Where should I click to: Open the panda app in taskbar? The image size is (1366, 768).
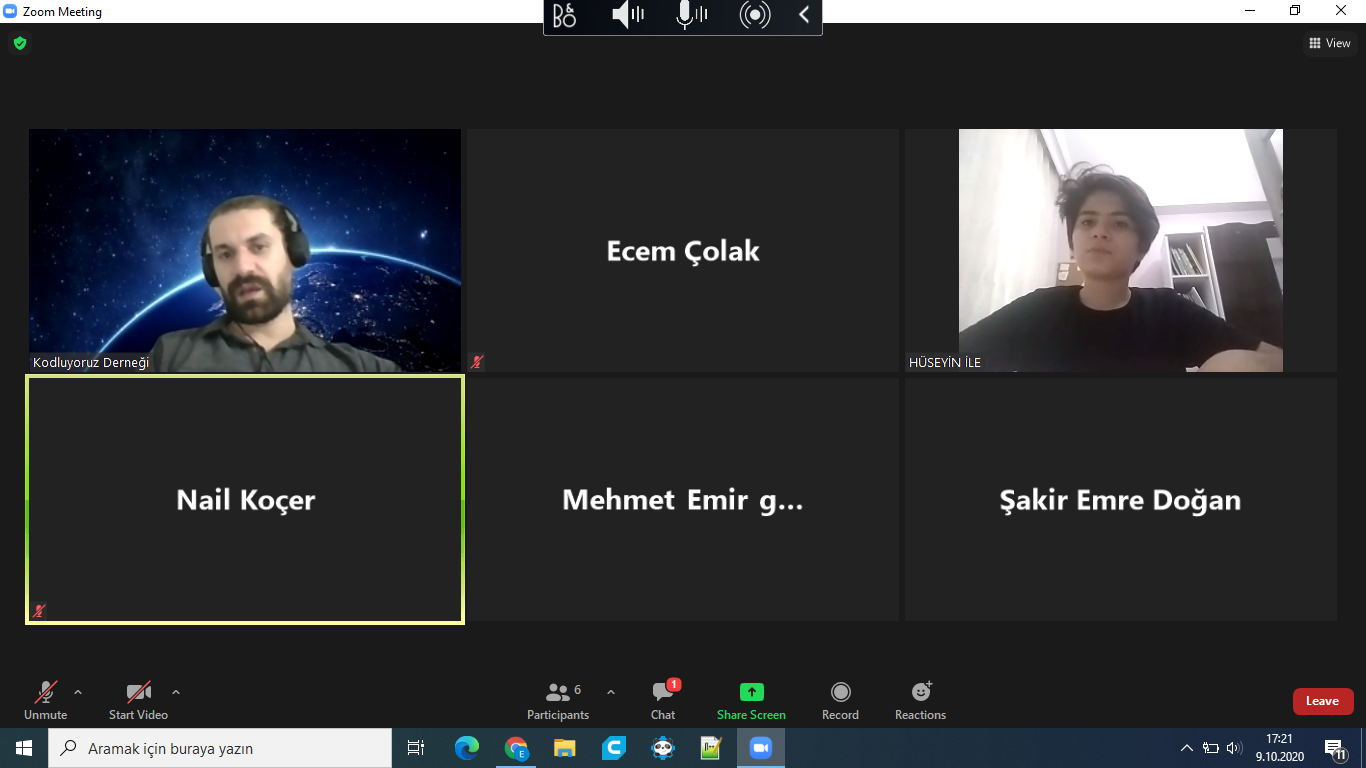pos(663,748)
